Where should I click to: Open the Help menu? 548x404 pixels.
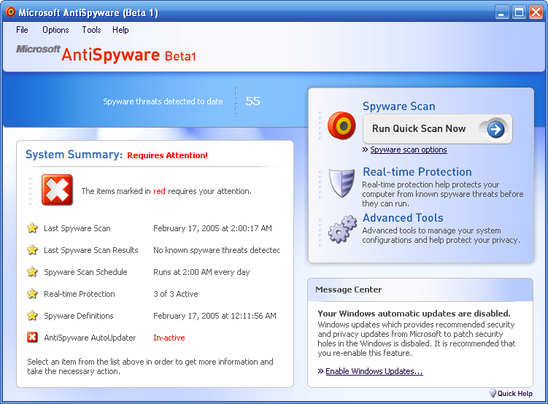click(x=121, y=30)
